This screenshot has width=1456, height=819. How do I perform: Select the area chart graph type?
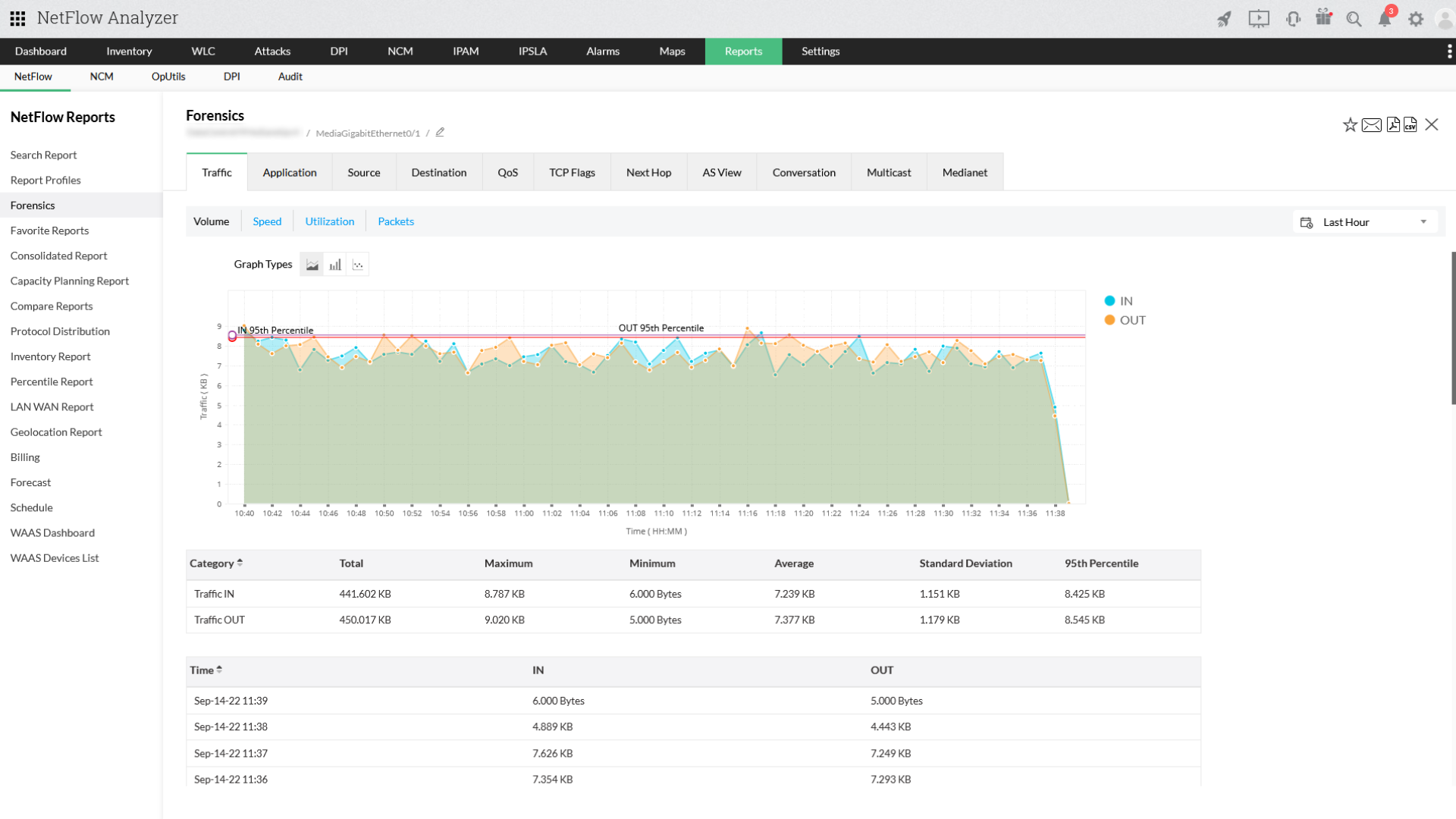(312, 265)
